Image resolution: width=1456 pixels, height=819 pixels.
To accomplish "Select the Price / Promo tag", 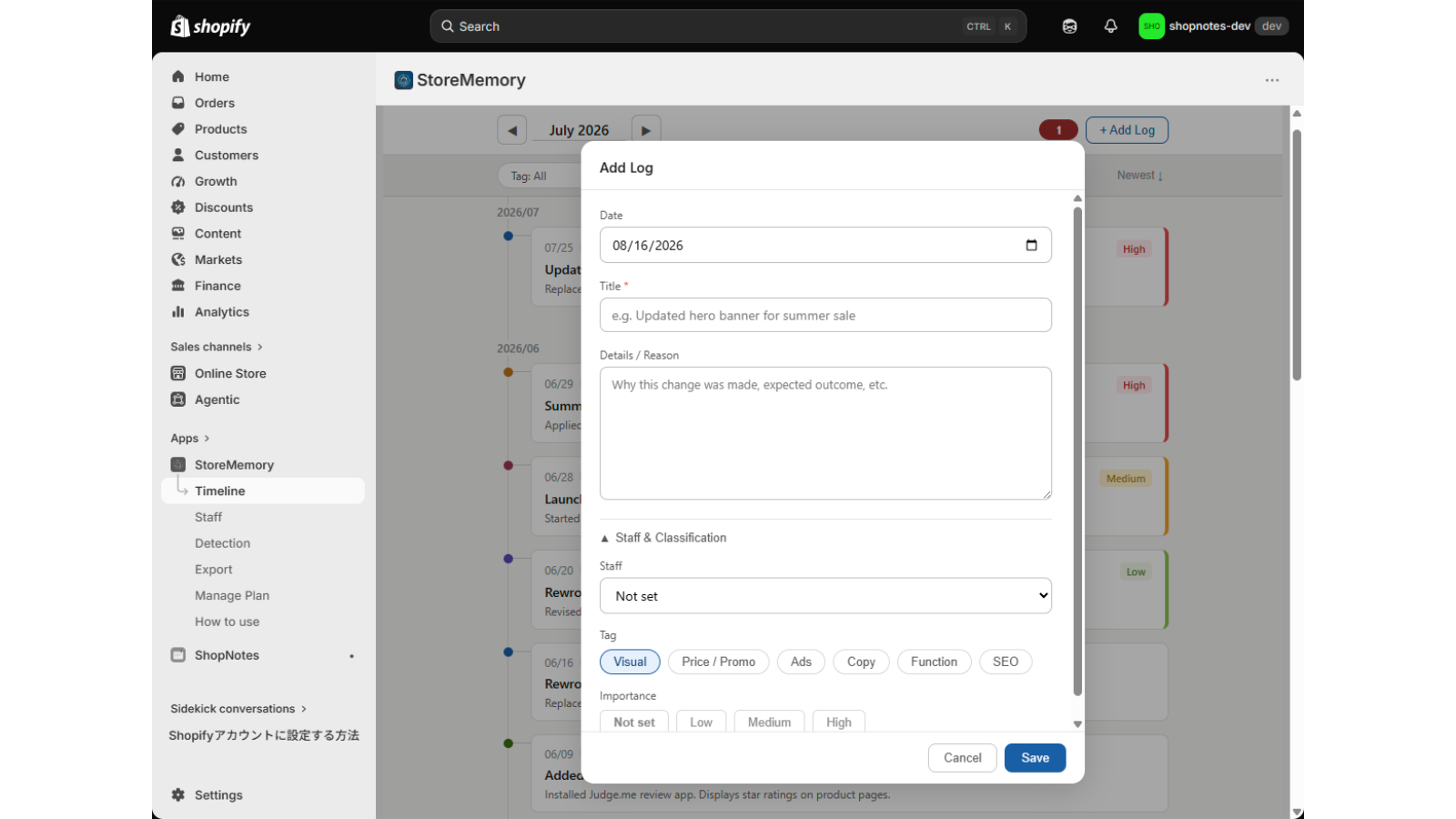I will [x=718, y=662].
